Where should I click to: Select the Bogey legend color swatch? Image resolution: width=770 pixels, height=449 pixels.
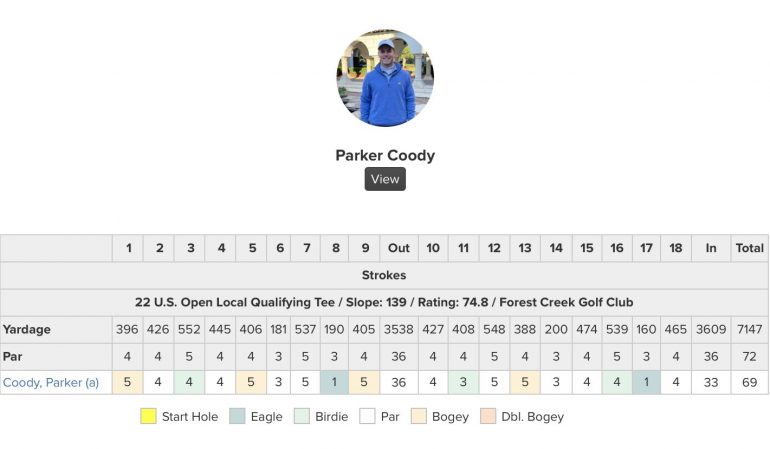point(418,416)
